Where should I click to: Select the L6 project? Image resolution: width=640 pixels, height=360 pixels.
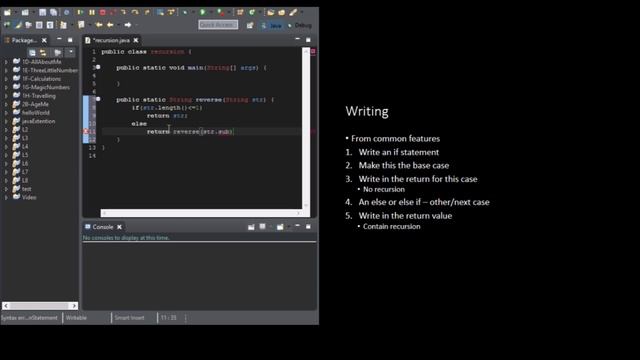24,164
